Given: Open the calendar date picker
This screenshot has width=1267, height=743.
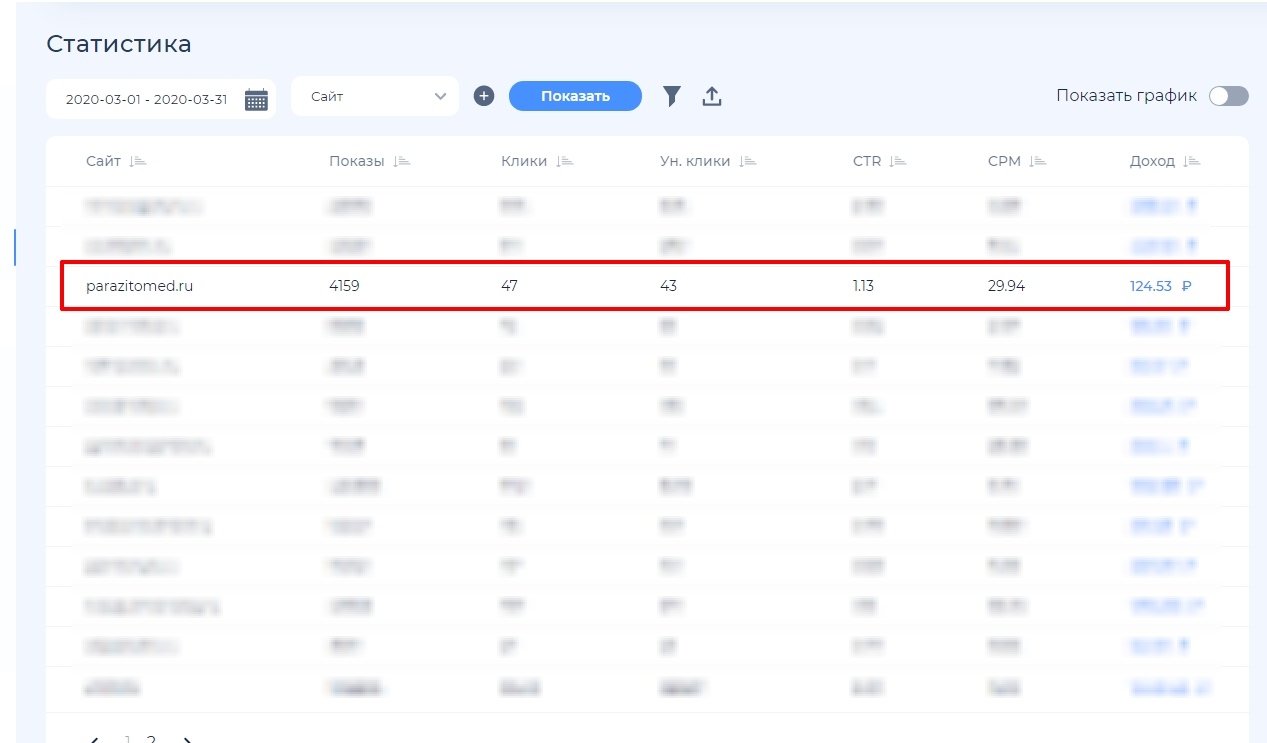Looking at the screenshot, I should (x=257, y=100).
